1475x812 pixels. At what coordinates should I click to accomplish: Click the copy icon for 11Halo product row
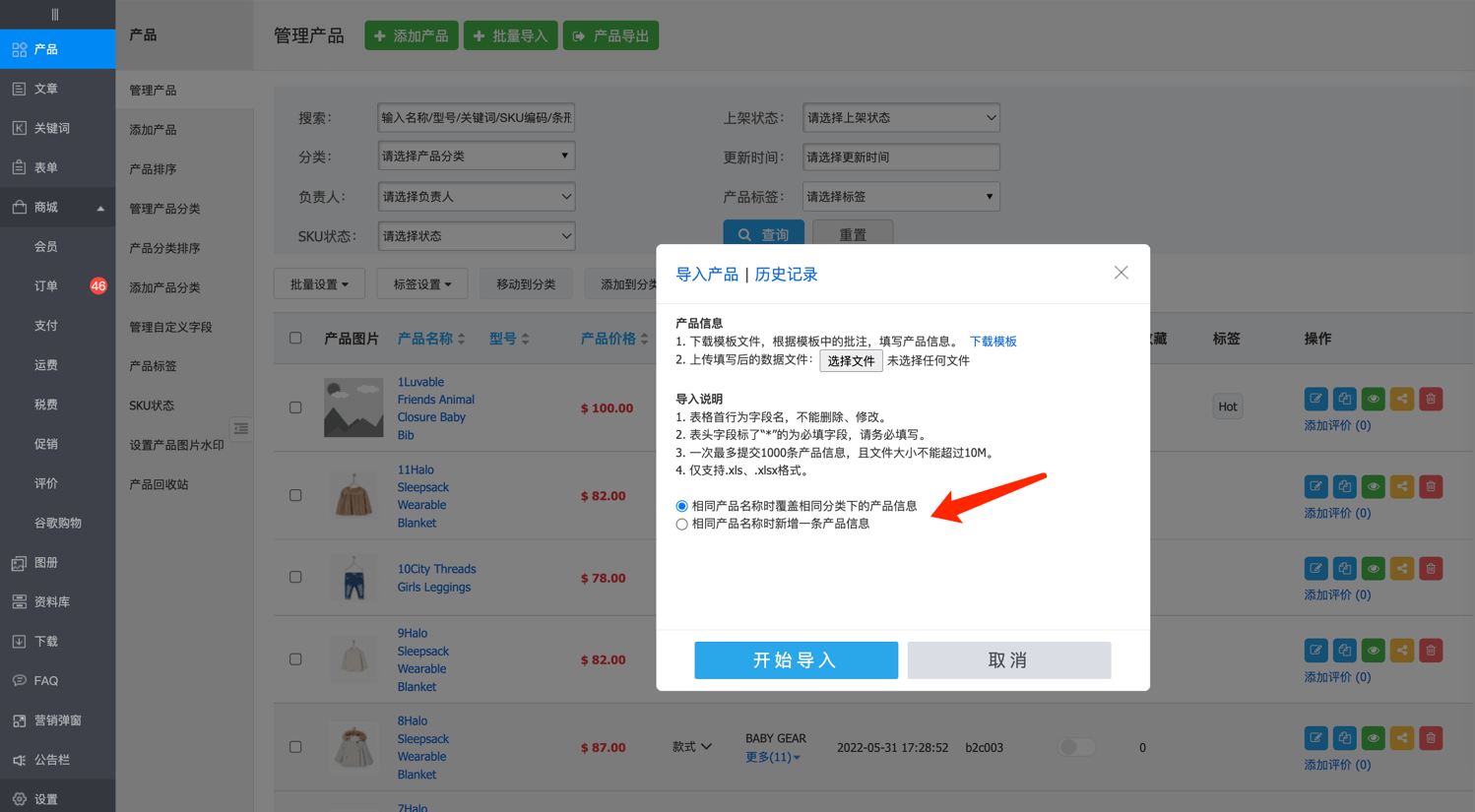point(1344,486)
